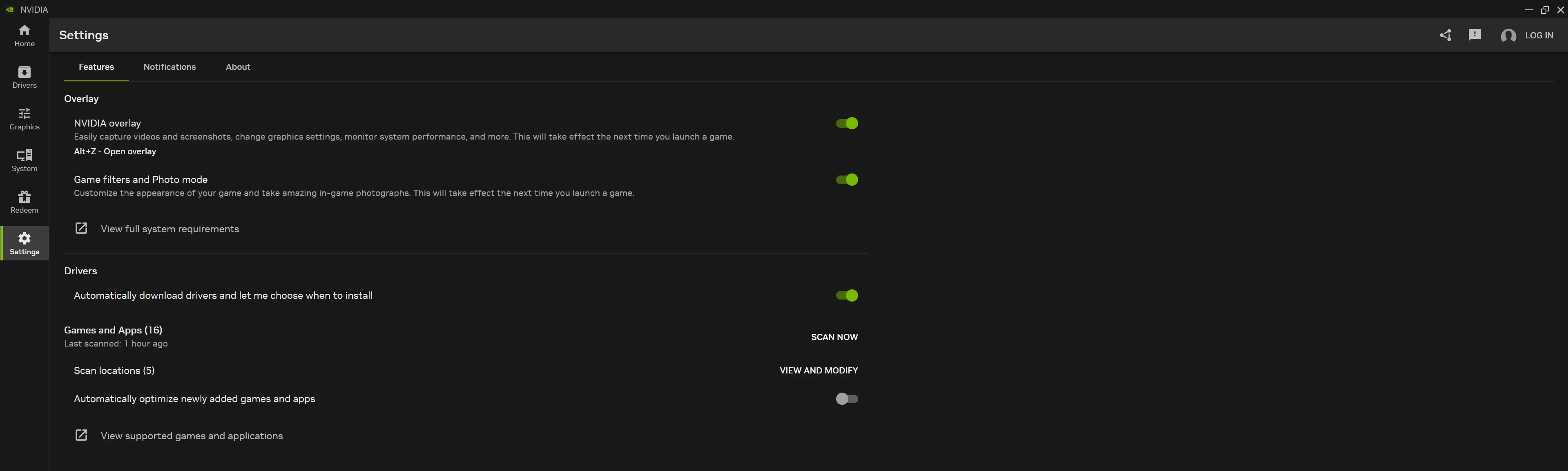Viewport: 1568px width, 471px height.
Task: Open View supported games and applications
Action: click(x=191, y=436)
